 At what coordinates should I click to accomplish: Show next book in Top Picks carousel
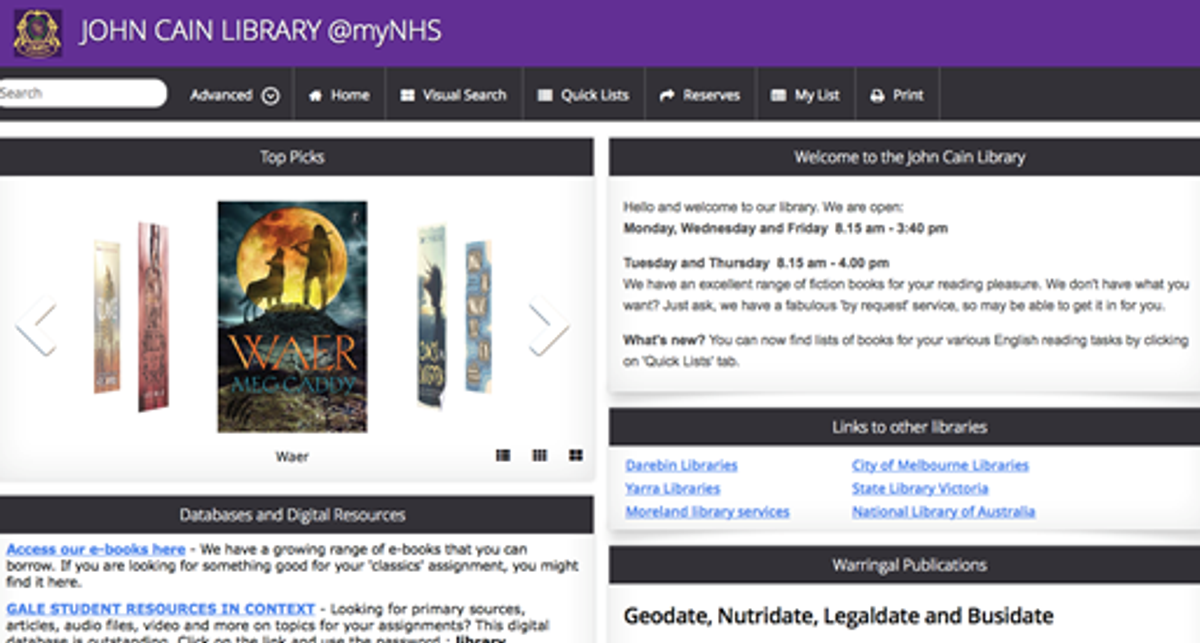click(x=549, y=325)
